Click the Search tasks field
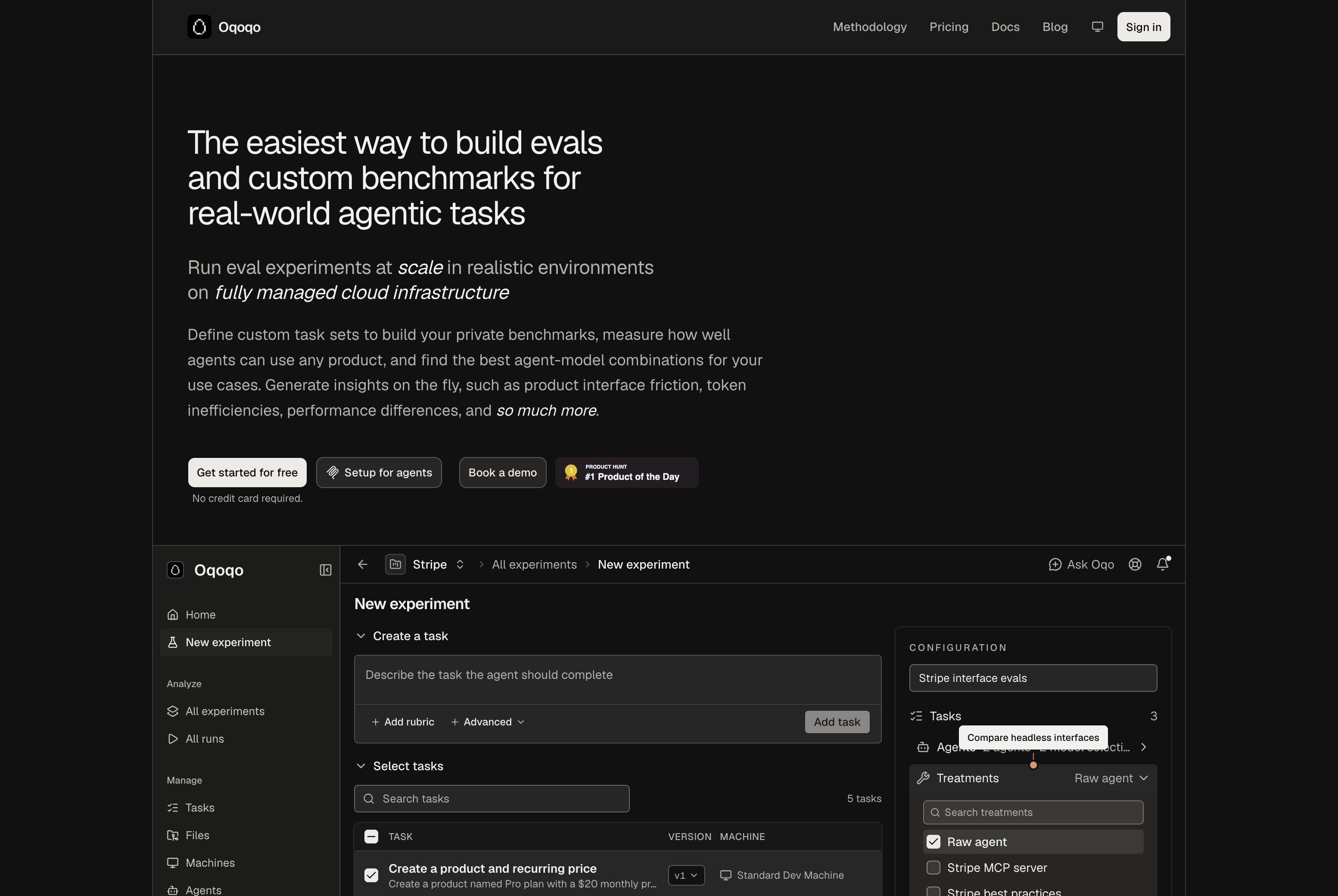 pos(492,799)
